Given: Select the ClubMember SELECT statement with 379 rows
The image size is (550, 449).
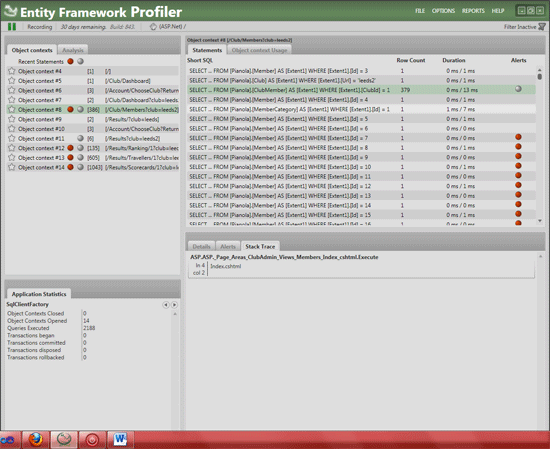Looking at the screenshot, I should (x=361, y=90).
